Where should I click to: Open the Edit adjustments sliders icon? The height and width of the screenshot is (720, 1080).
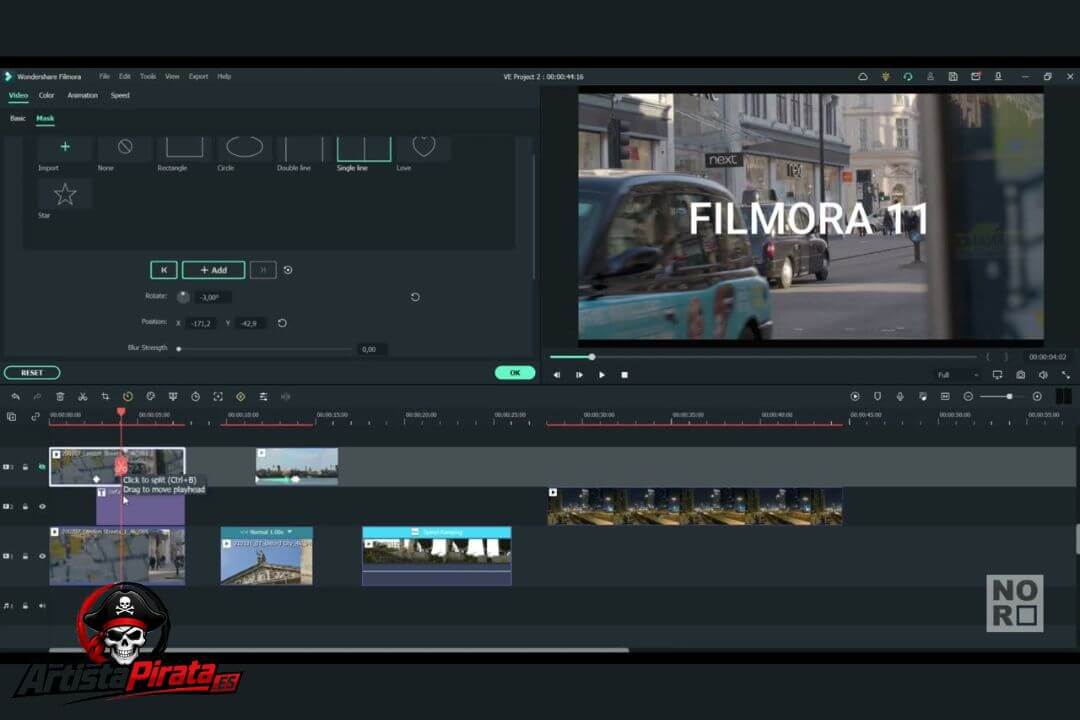263,396
